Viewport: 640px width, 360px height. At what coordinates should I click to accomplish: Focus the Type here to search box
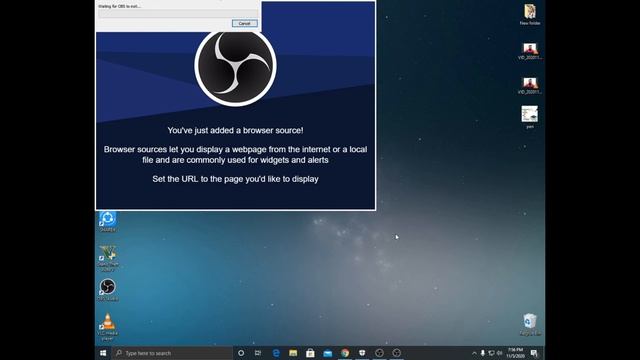(172, 353)
